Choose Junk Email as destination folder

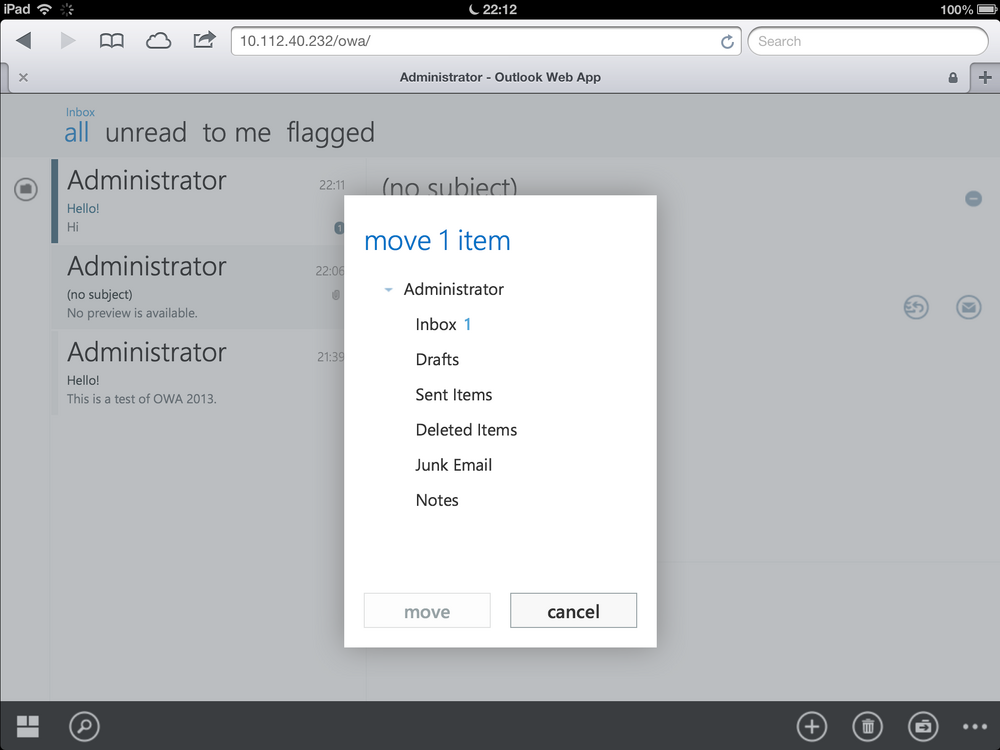pyautogui.click(x=453, y=465)
